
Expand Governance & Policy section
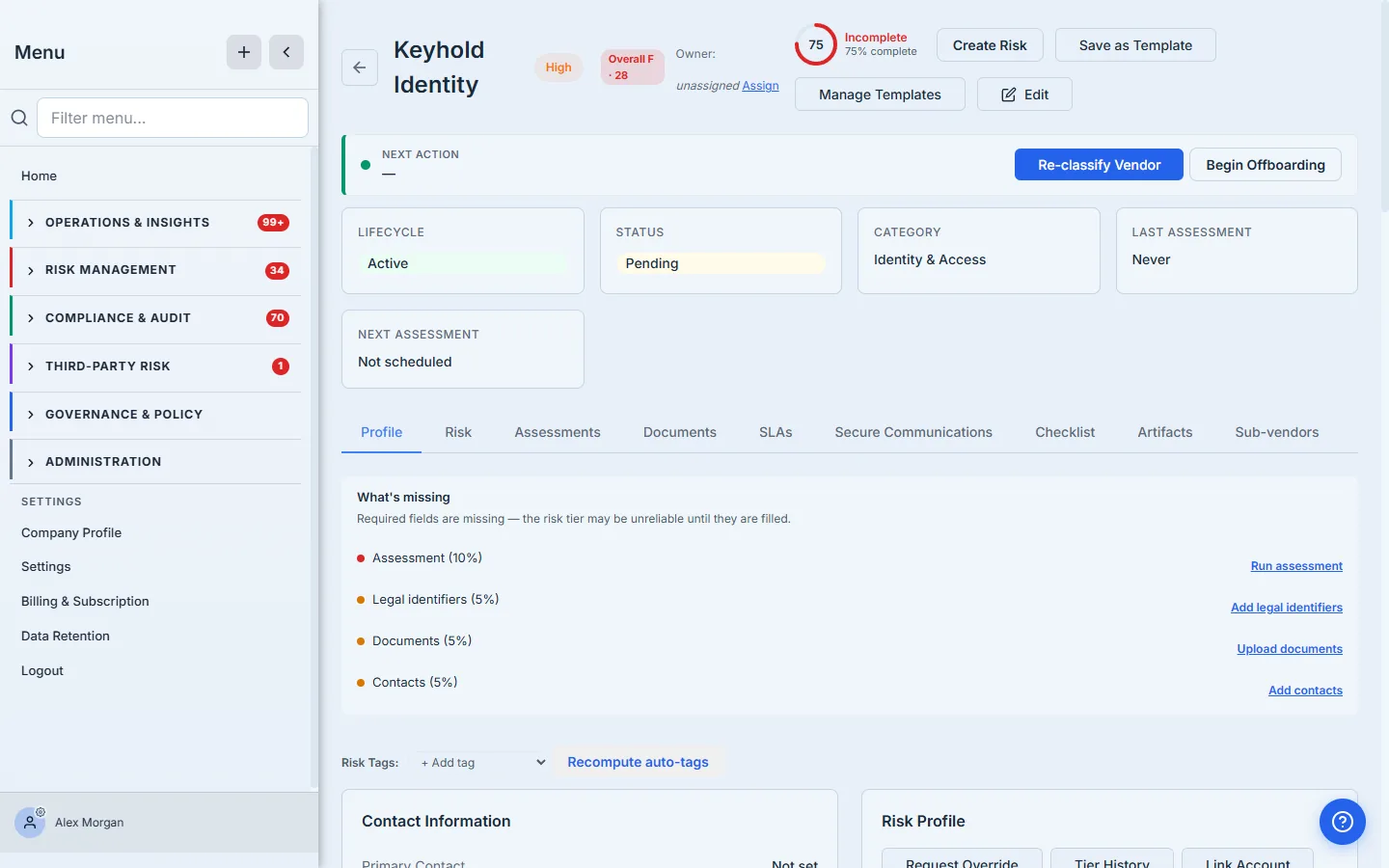pyautogui.click(x=155, y=415)
